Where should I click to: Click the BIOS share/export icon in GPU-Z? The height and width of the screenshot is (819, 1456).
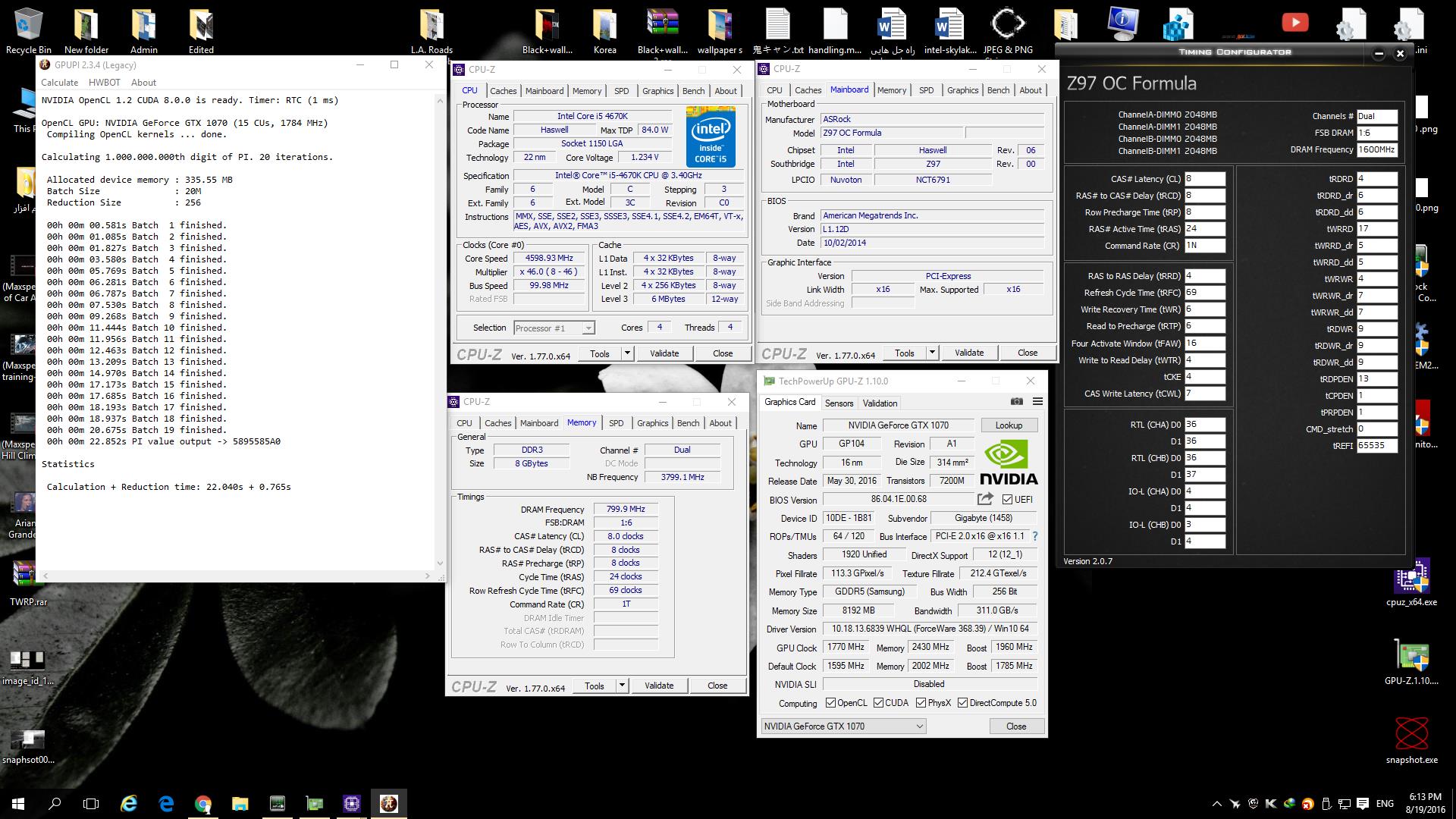985,499
